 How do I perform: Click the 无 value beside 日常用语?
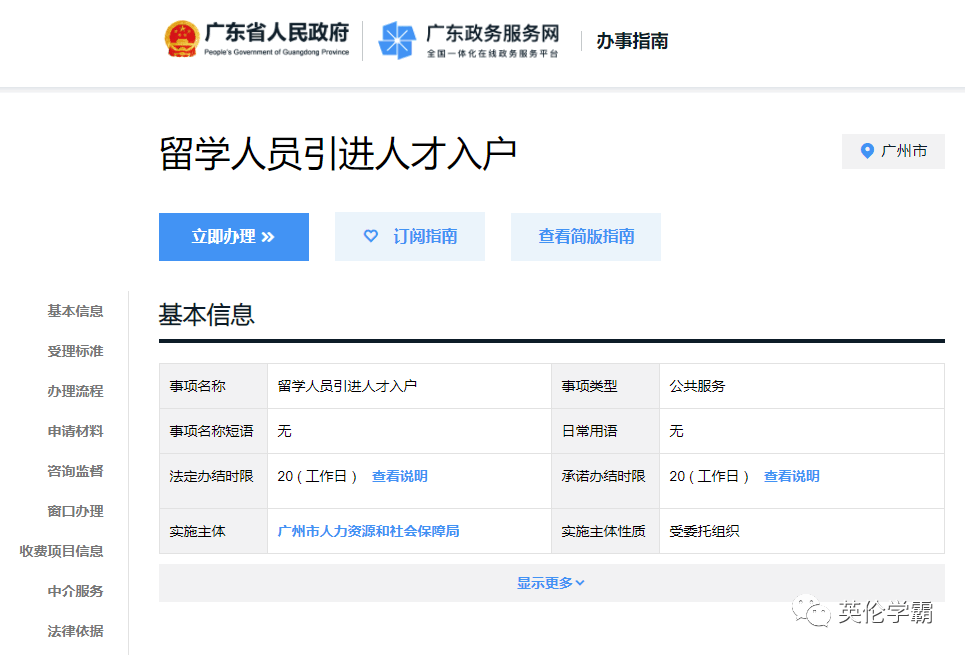pyautogui.click(x=676, y=432)
